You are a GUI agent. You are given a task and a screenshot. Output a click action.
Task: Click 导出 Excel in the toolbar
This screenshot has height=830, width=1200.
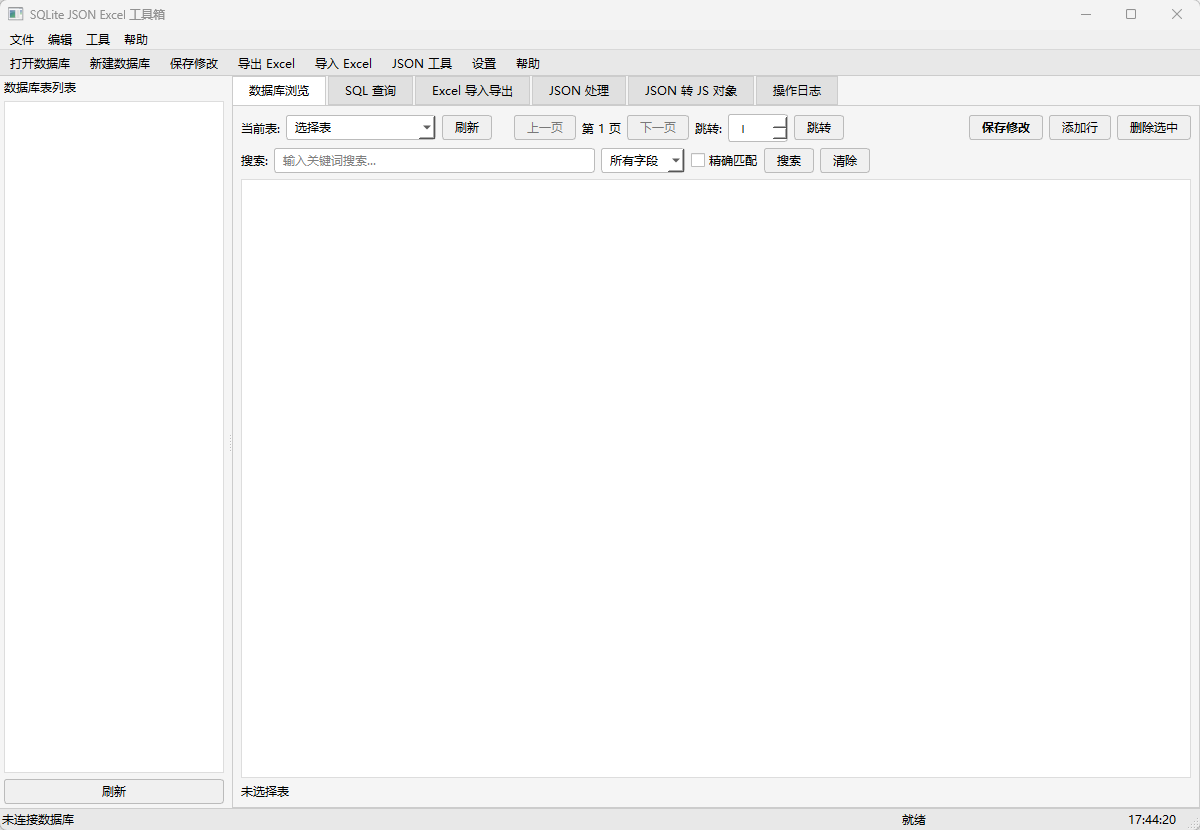(266, 63)
